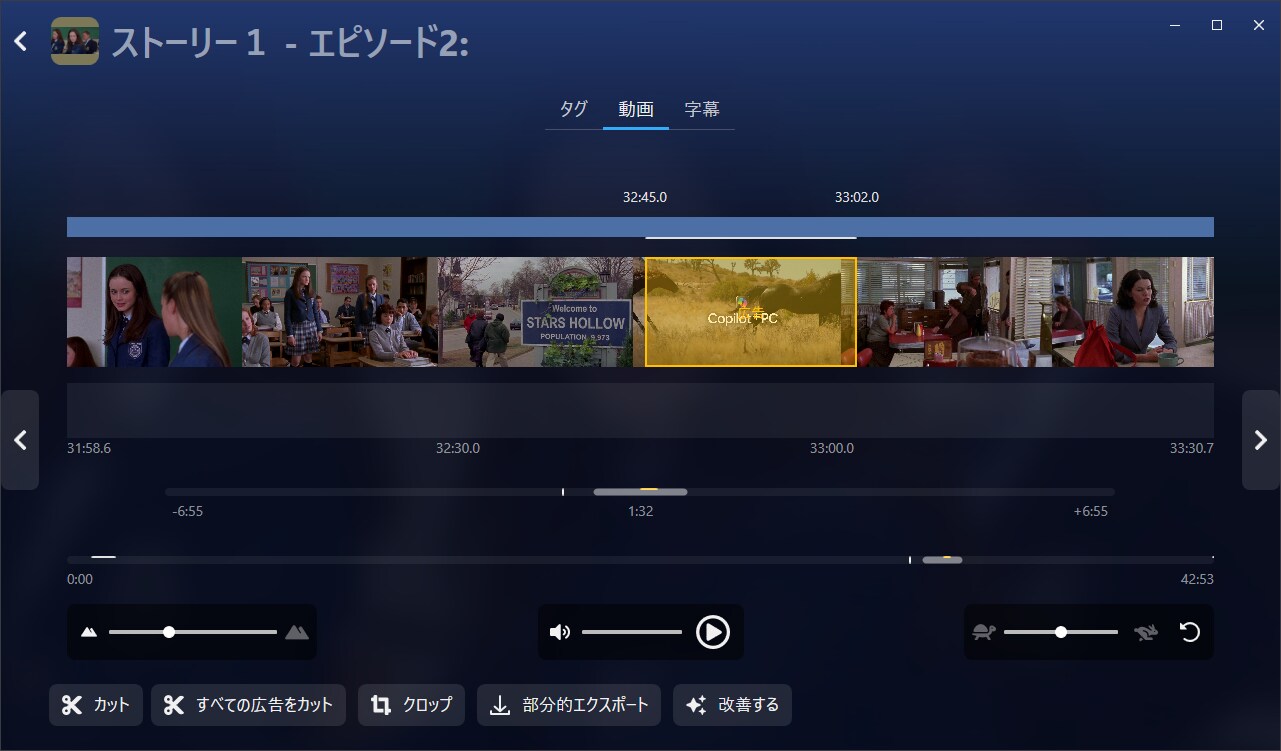The height and width of the screenshot is (751, 1281).
Task: Click the large mountains zoom-in icon
Action: tap(297, 632)
